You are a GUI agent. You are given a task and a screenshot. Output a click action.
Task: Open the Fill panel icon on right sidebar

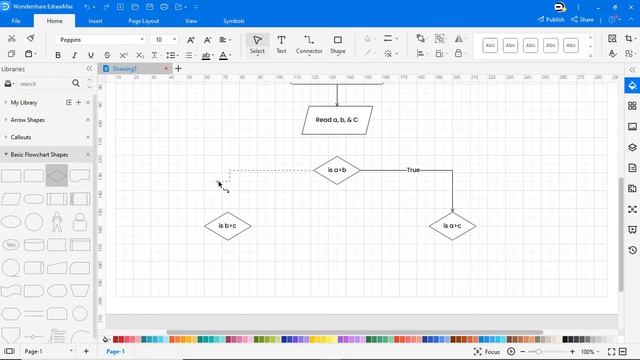click(x=632, y=86)
